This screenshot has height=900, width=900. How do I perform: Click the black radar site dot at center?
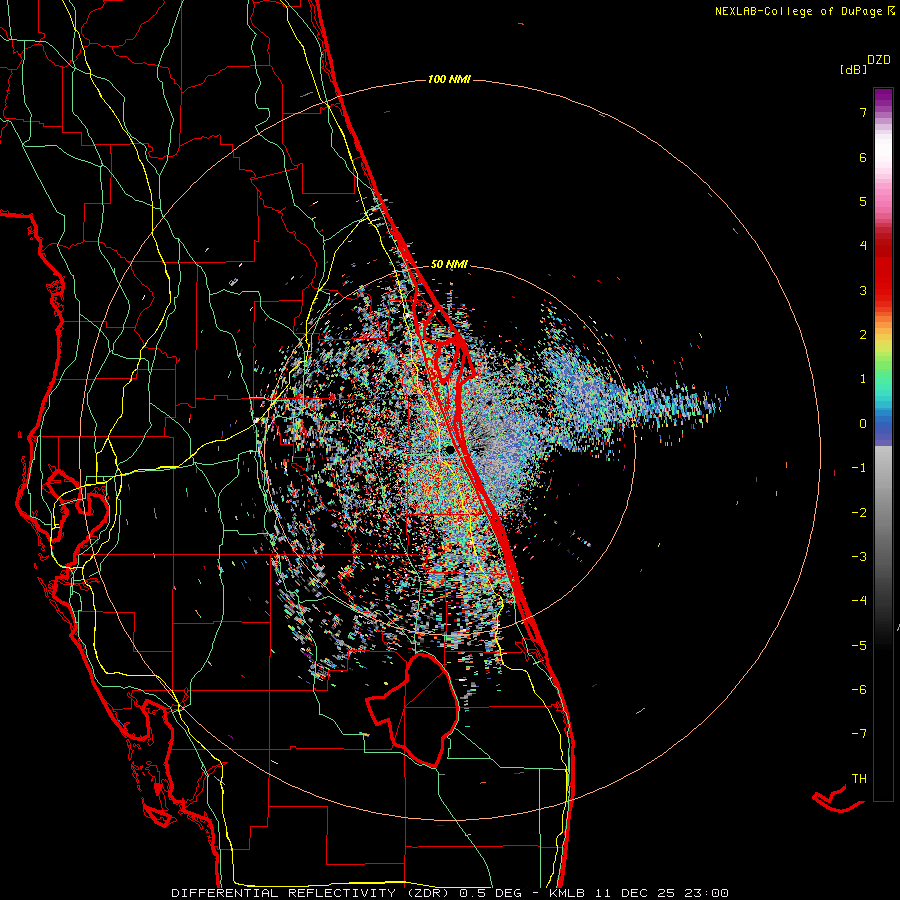(x=450, y=449)
